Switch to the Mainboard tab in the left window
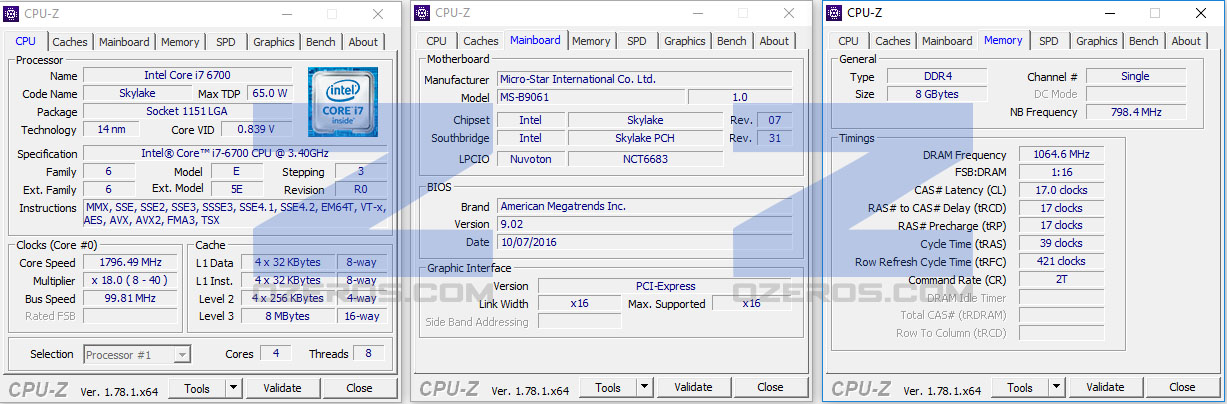 pyautogui.click(x=124, y=42)
